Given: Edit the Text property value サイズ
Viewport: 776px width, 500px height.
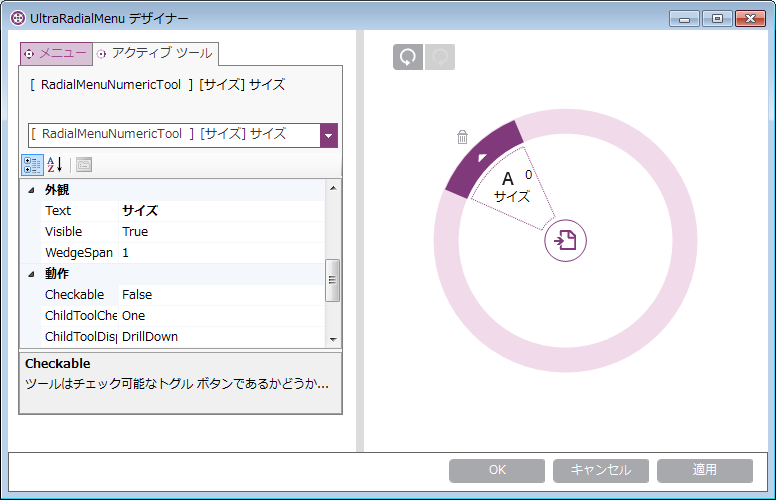Looking at the screenshot, I should pos(222,211).
